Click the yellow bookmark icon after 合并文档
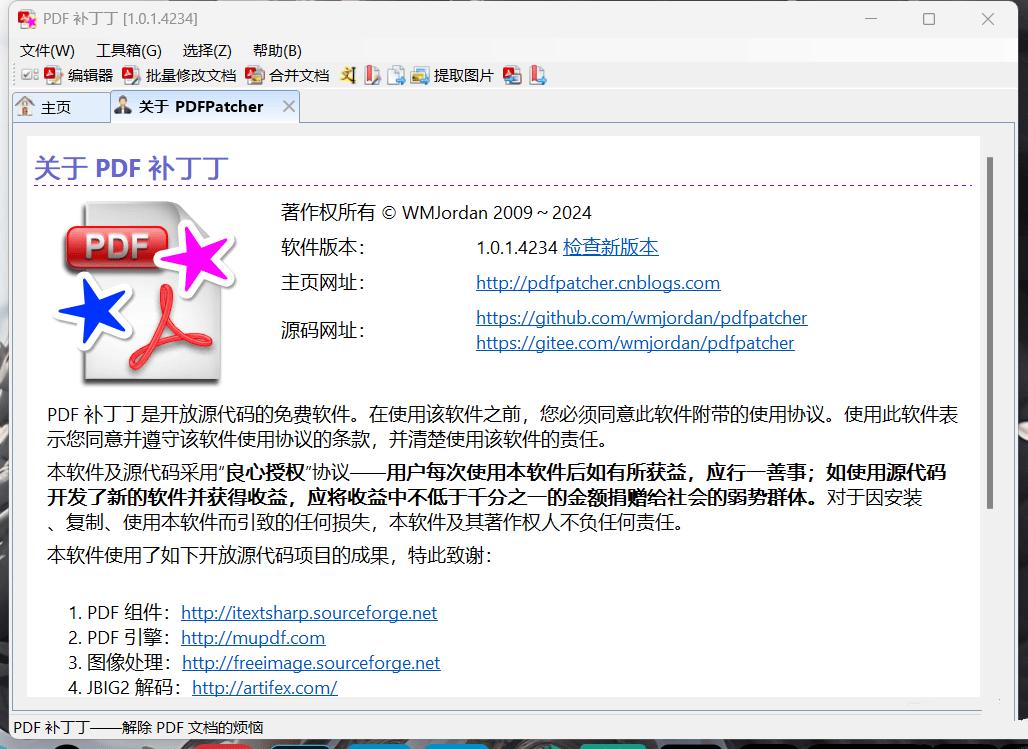This screenshot has height=749, width=1028. tap(347, 75)
